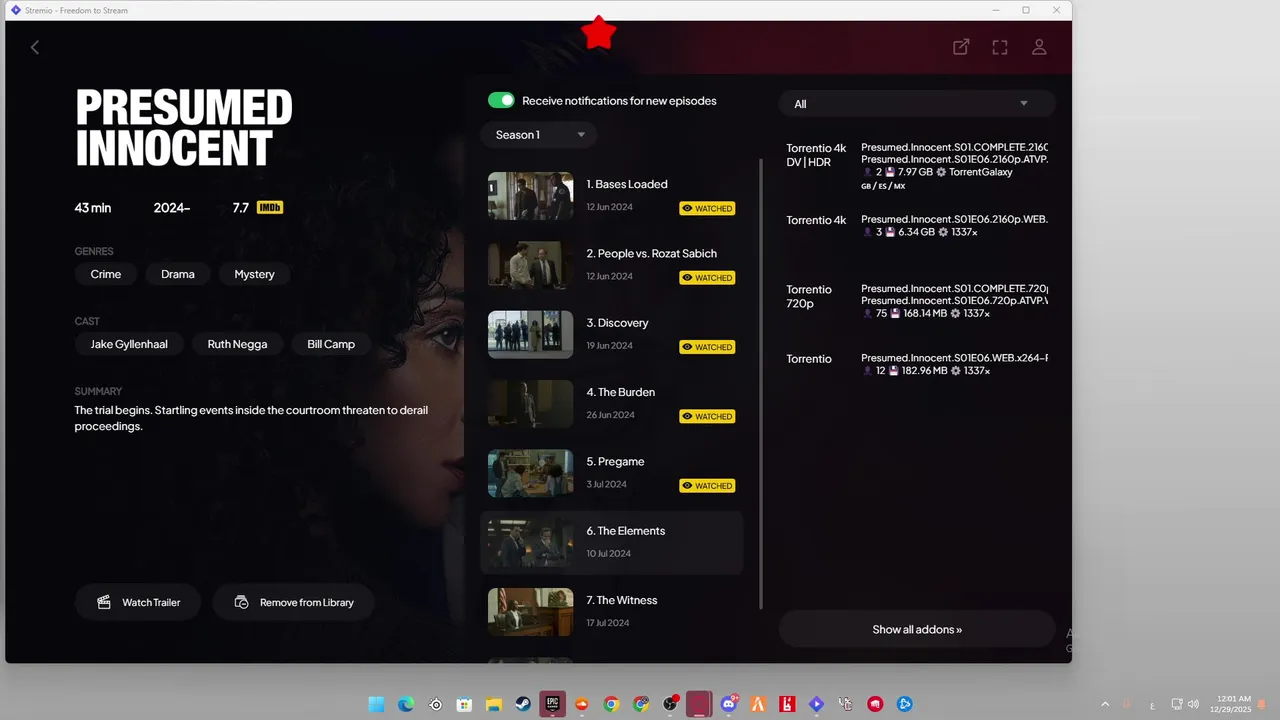Viewport: 1280px width, 720px height.
Task: Open cast member Jake Gyllenhaal
Action: click(x=129, y=344)
